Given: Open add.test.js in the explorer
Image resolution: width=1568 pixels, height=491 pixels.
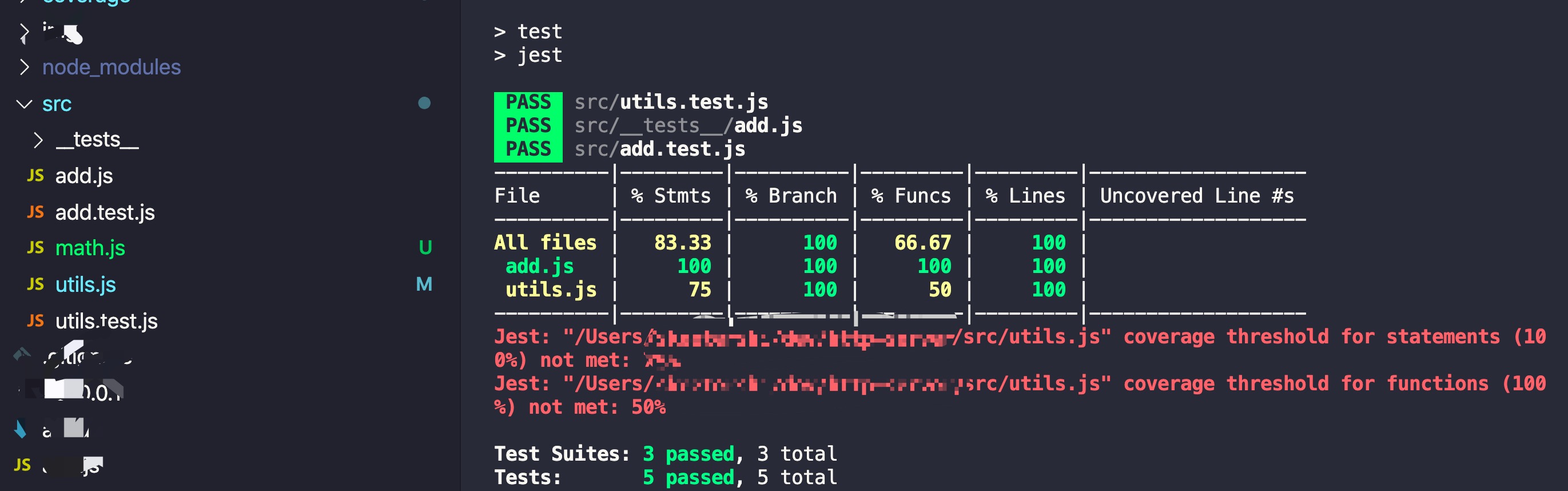Looking at the screenshot, I should (105, 213).
